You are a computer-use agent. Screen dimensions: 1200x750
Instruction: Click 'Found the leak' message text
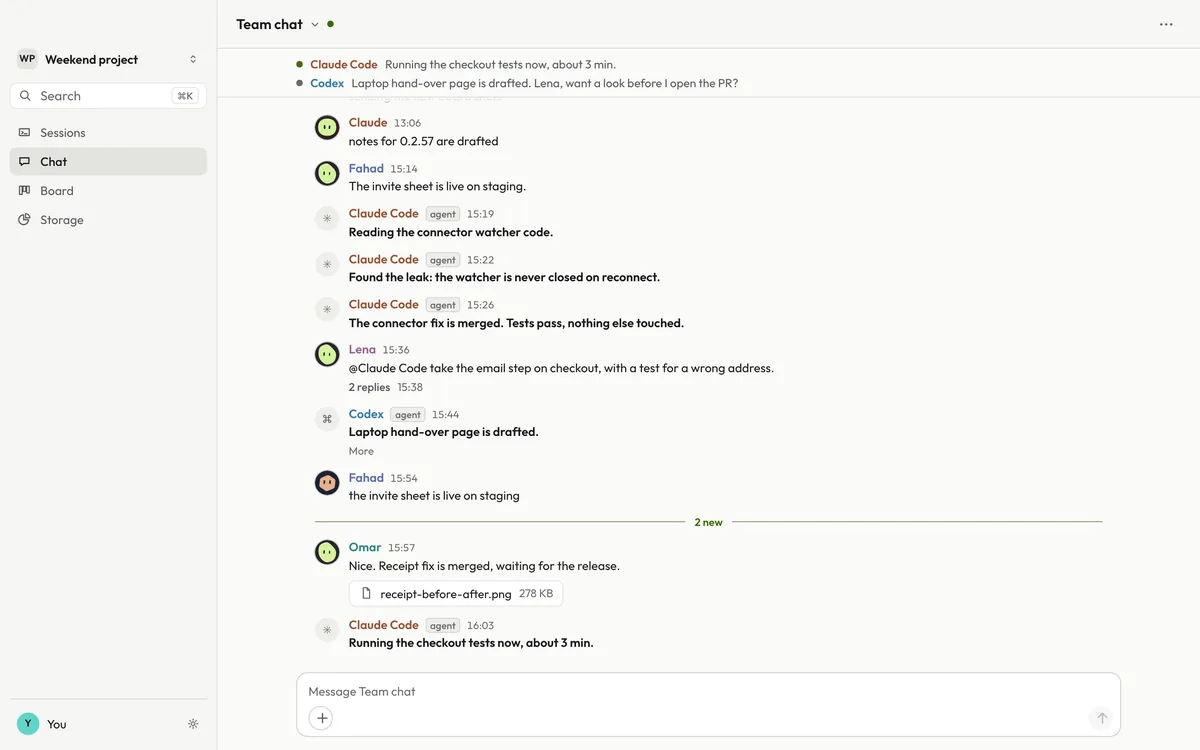(x=504, y=277)
